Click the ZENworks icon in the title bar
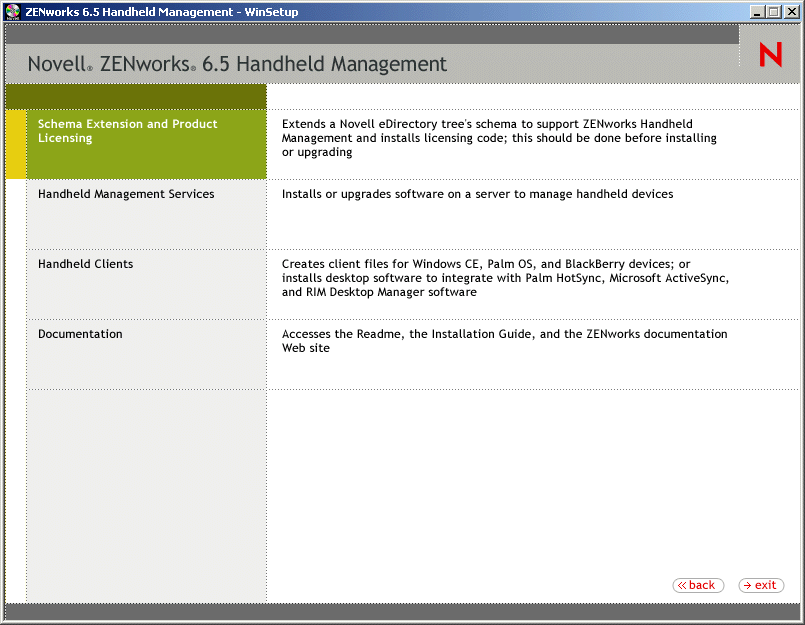The height and width of the screenshot is (625, 805). tap(11, 11)
